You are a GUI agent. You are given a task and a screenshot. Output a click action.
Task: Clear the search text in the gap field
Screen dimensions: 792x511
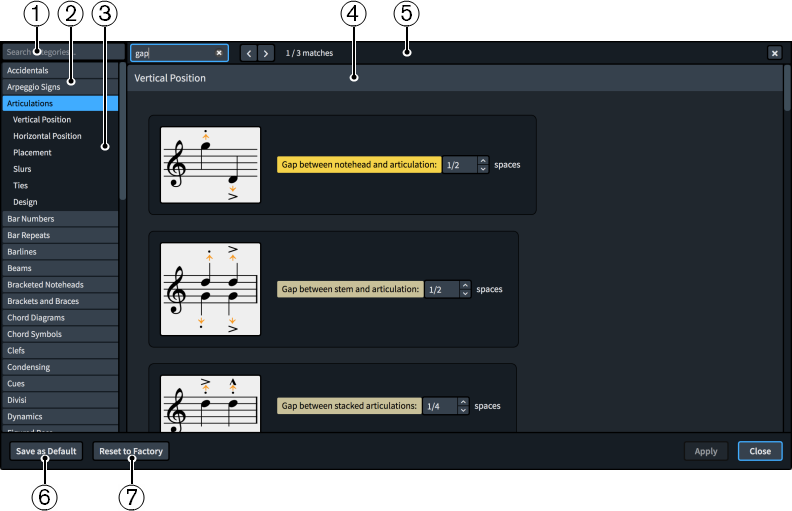[219, 53]
